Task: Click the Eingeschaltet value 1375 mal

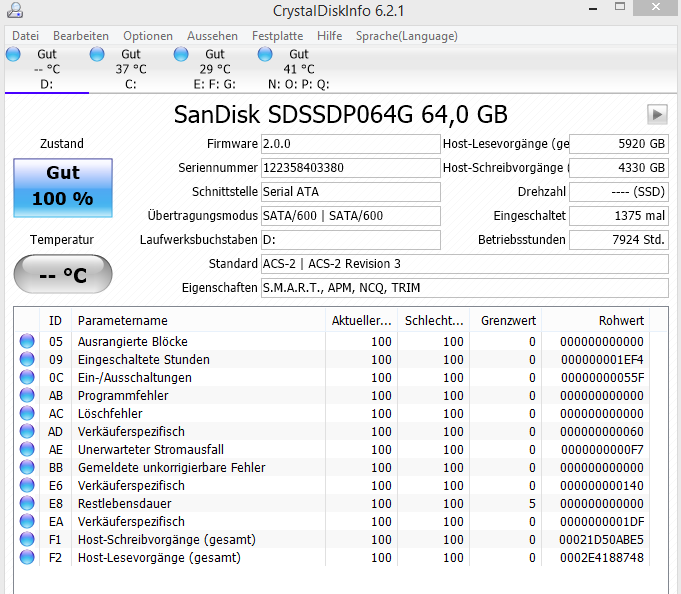Action: [619, 216]
